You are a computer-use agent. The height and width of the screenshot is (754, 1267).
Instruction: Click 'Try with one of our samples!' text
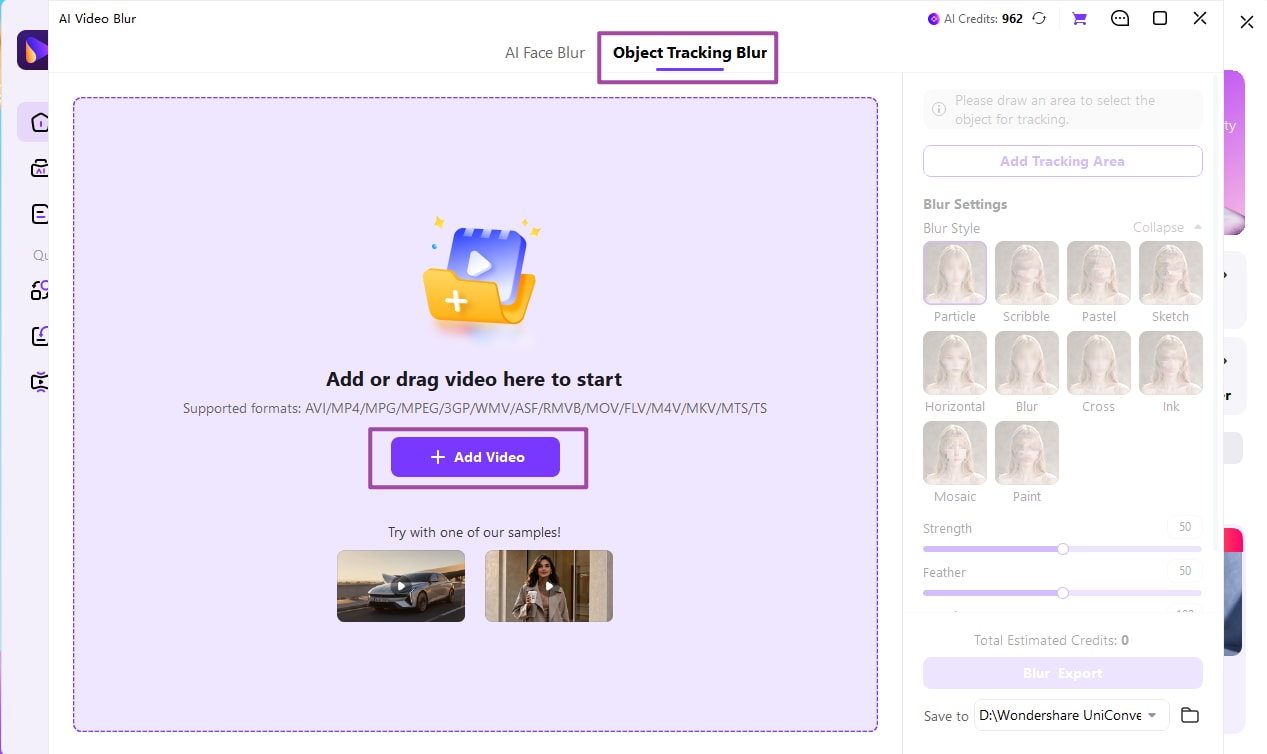(474, 533)
